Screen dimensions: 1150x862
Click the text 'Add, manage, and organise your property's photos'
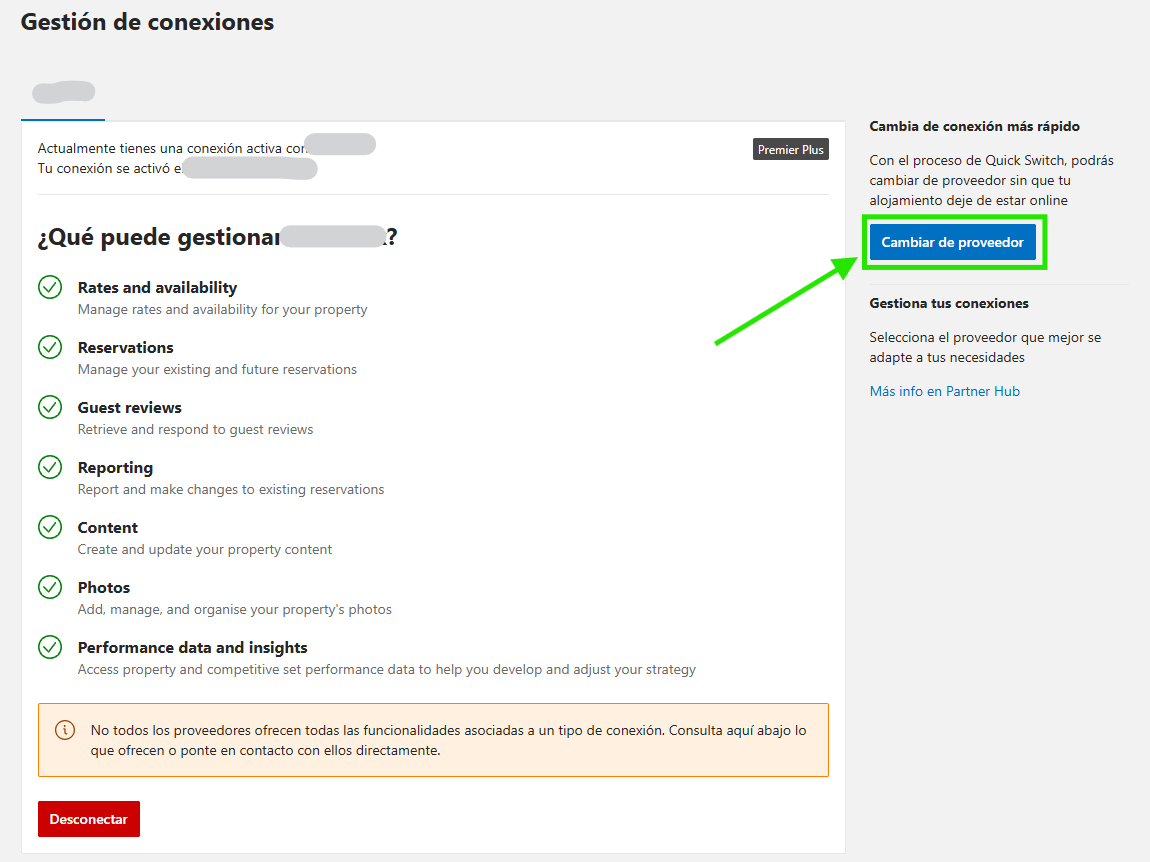pos(235,610)
